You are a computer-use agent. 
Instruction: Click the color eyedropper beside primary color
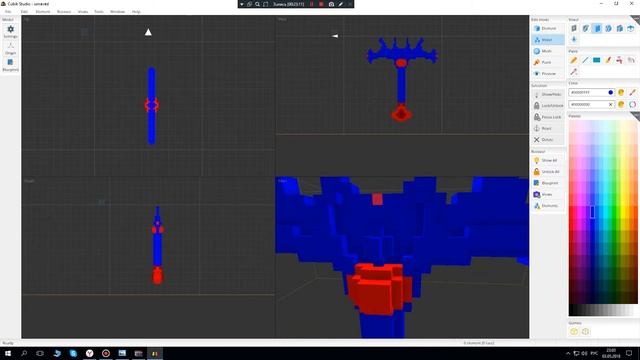click(632, 93)
